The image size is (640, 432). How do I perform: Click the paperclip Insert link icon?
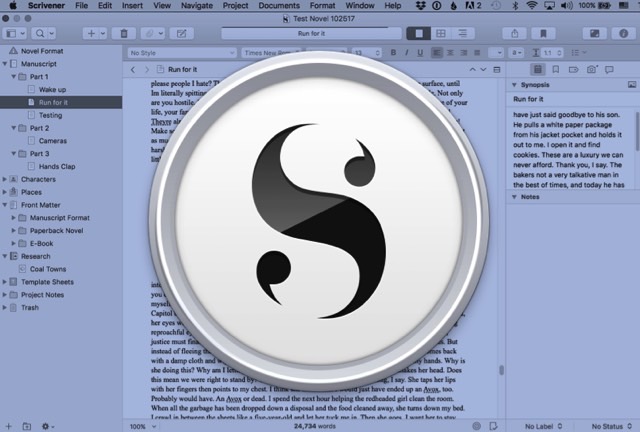[150, 33]
